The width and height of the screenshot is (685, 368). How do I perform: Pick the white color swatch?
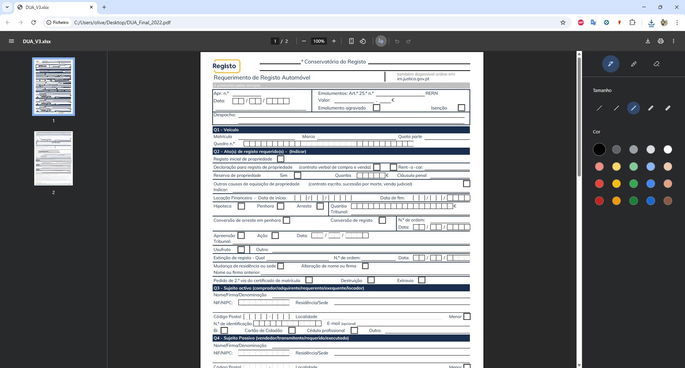click(x=668, y=149)
